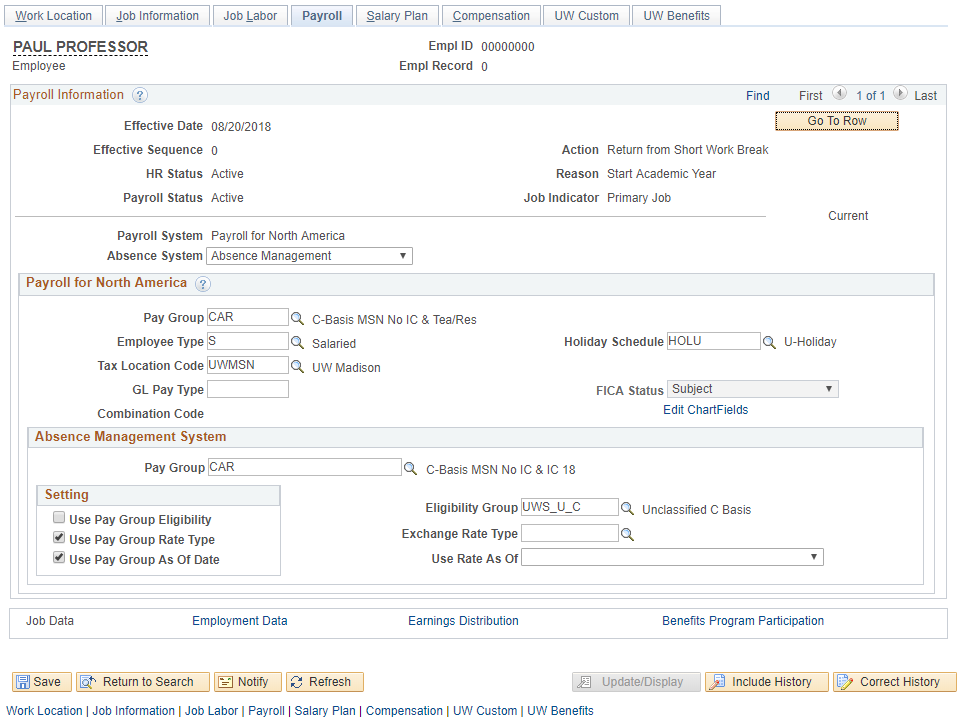Click the bottom Compensation link

point(404,711)
